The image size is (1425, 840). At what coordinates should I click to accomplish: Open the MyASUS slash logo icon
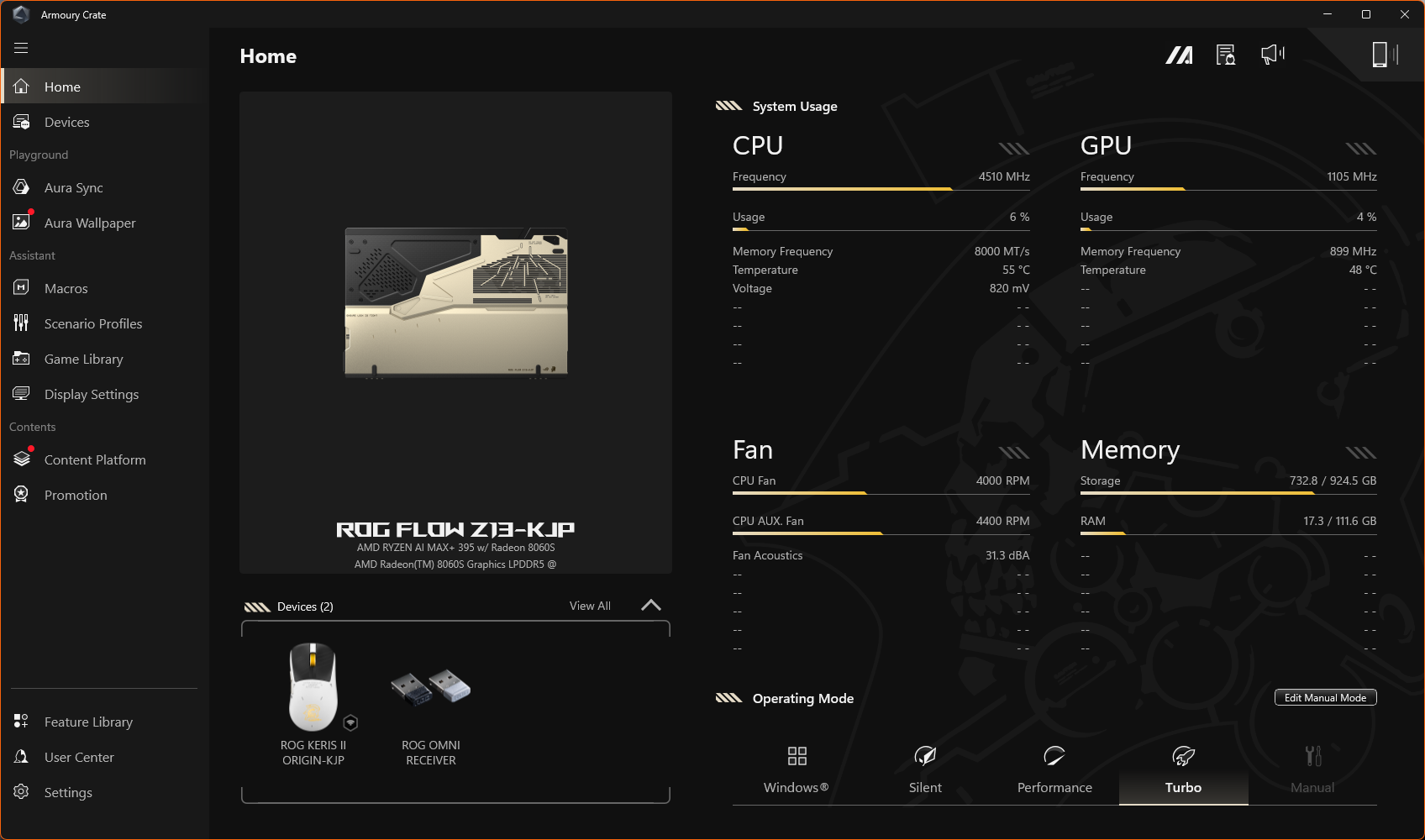[x=1178, y=55]
